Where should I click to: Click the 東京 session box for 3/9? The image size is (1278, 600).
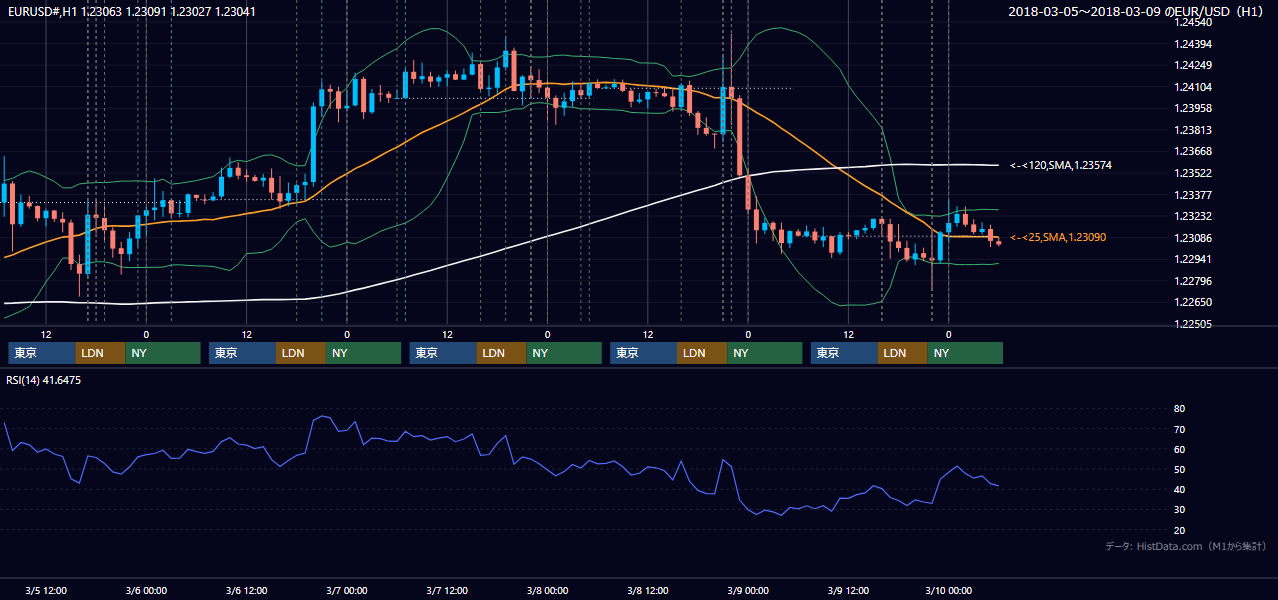tap(845, 353)
